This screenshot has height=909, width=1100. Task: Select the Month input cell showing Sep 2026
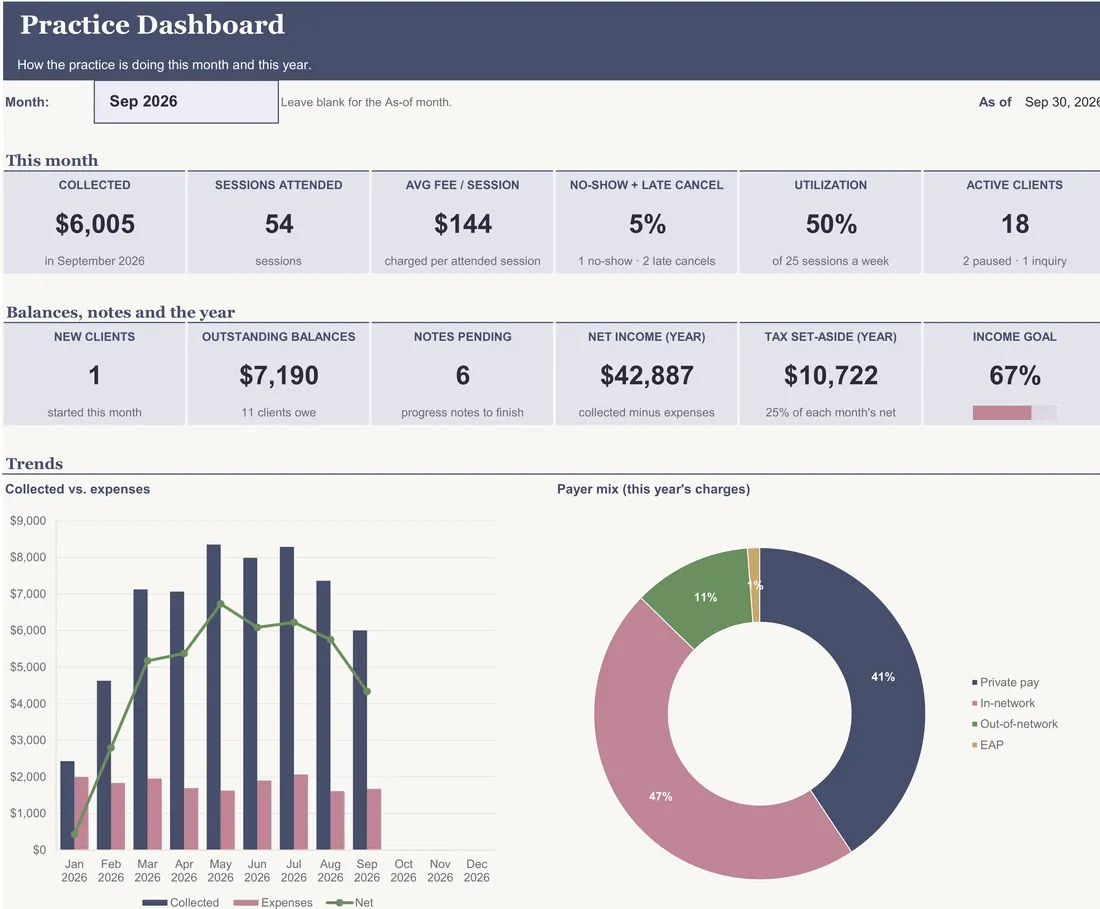(186, 102)
